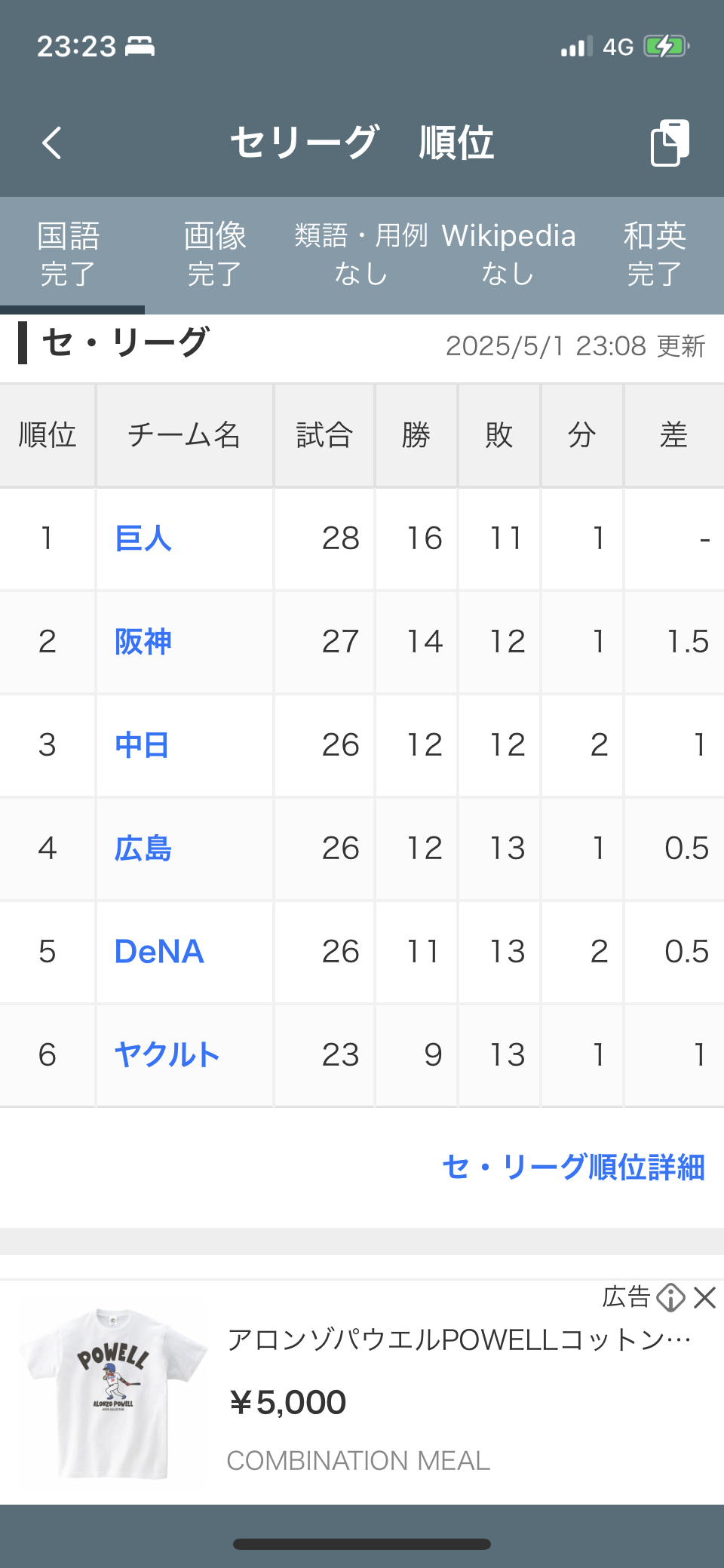Open the 阪神 team link
This screenshot has width=724, height=1568.
[x=143, y=642]
